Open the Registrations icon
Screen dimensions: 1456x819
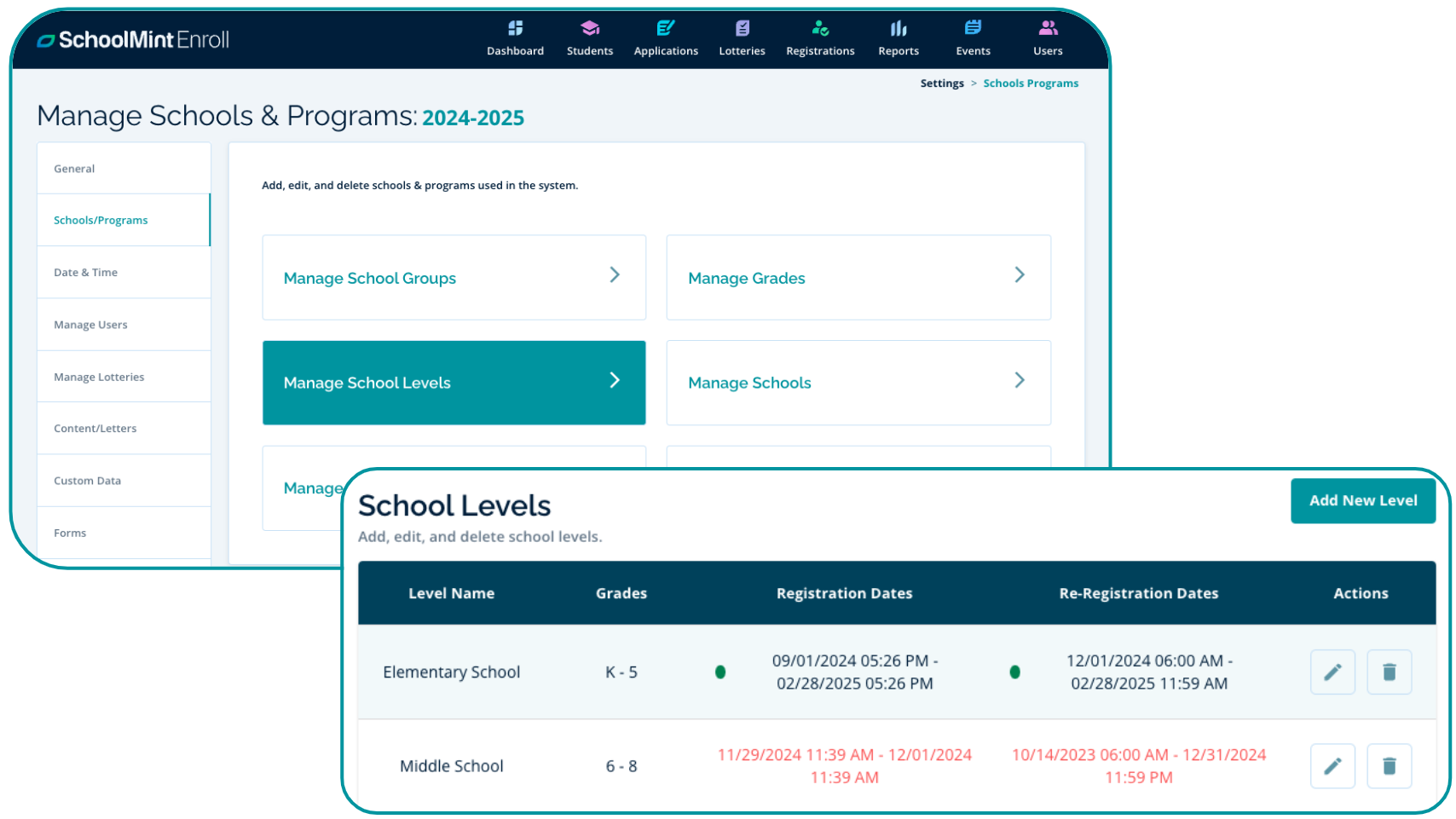pyautogui.click(x=820, y=29)
